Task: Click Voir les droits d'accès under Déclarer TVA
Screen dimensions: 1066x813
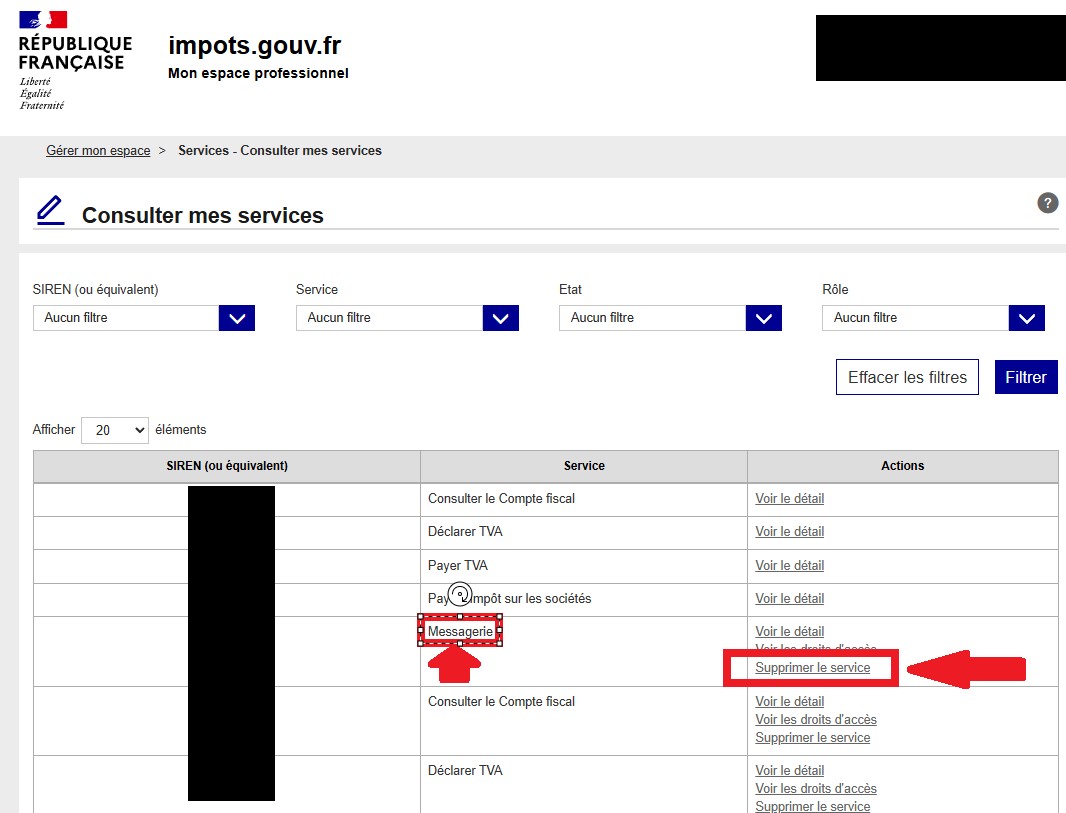Action: point(815,788)
